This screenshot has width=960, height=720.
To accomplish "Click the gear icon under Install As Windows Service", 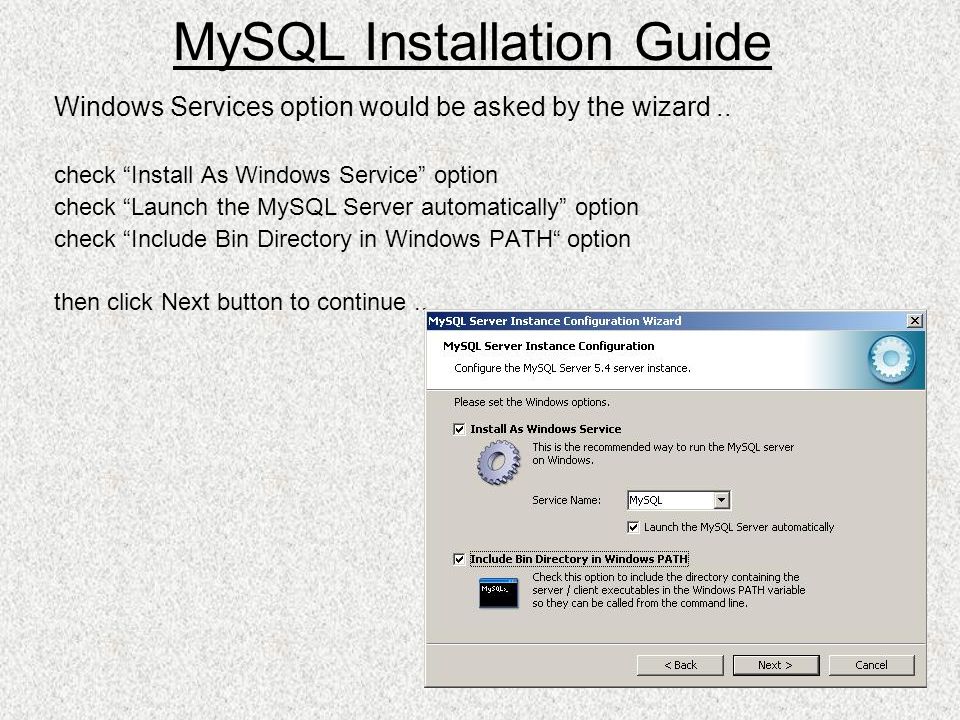I will click(x=498, y=463).
